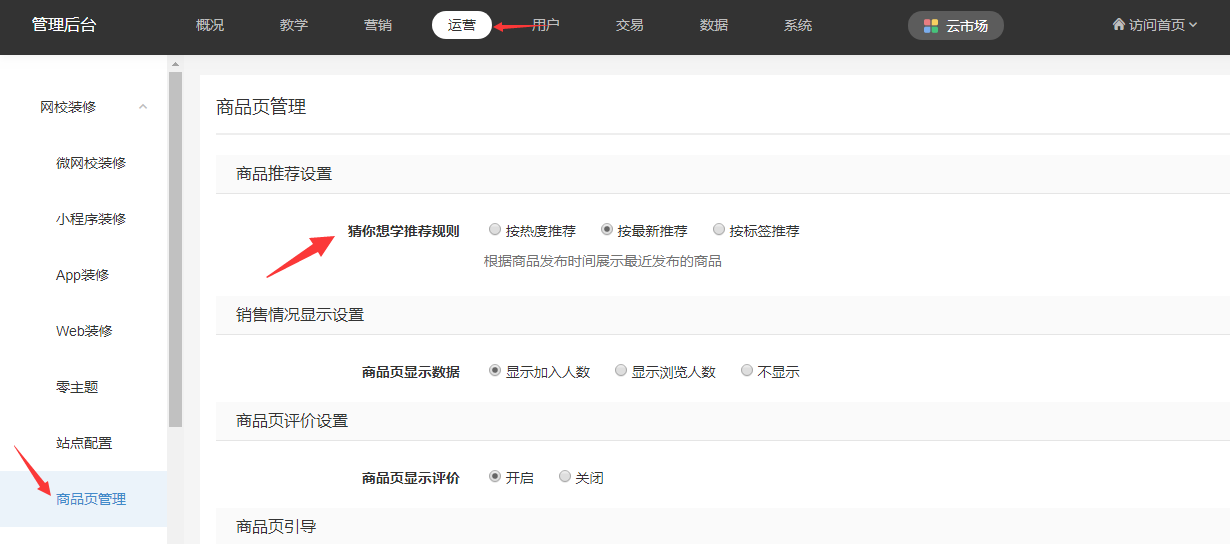Viewport: 1230px width, 544px height.
Task: Select the 运营 menu tab
Action: (x=462, y=25)
